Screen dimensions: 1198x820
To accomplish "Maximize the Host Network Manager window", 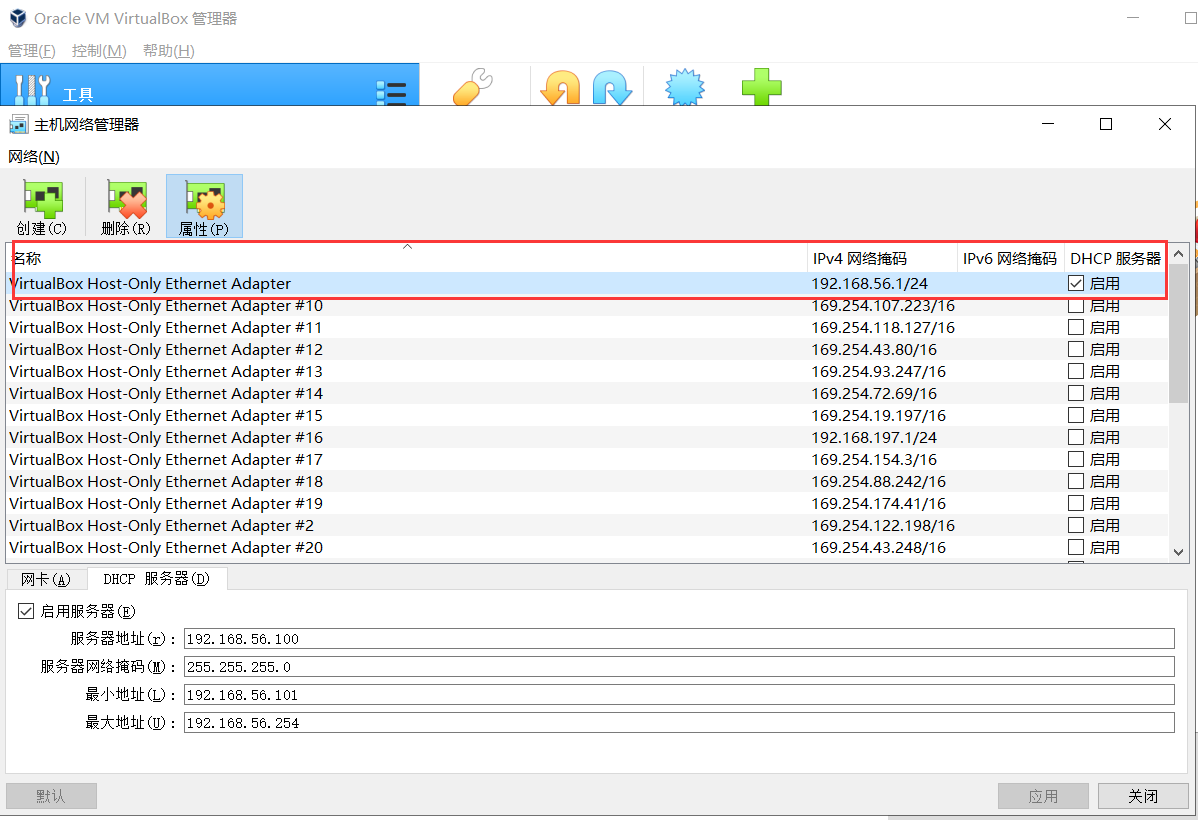I will pos(1106,124).
